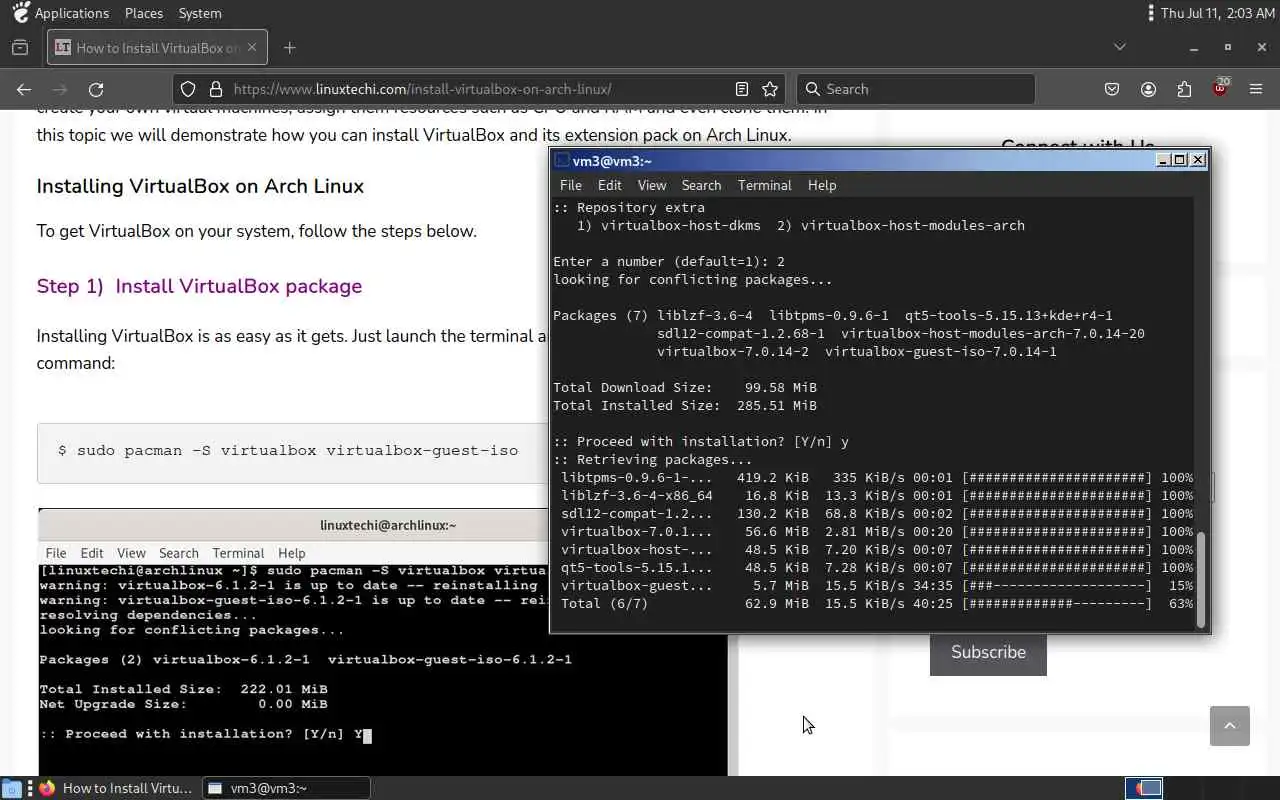The height and width of the screenshot is (800, 1280).
Task: Open uBlock Origin extension icon
Action: tap(1220, 89)
